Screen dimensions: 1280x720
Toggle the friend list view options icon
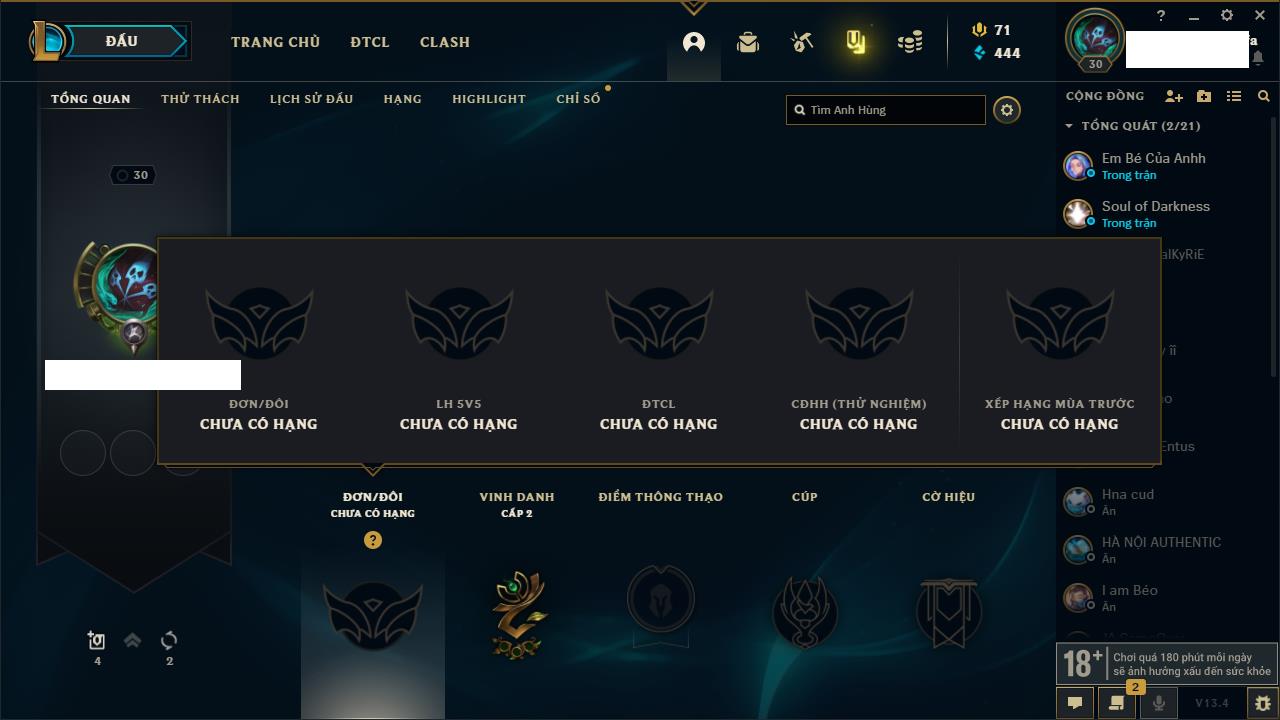click(x=1234, y=97)
